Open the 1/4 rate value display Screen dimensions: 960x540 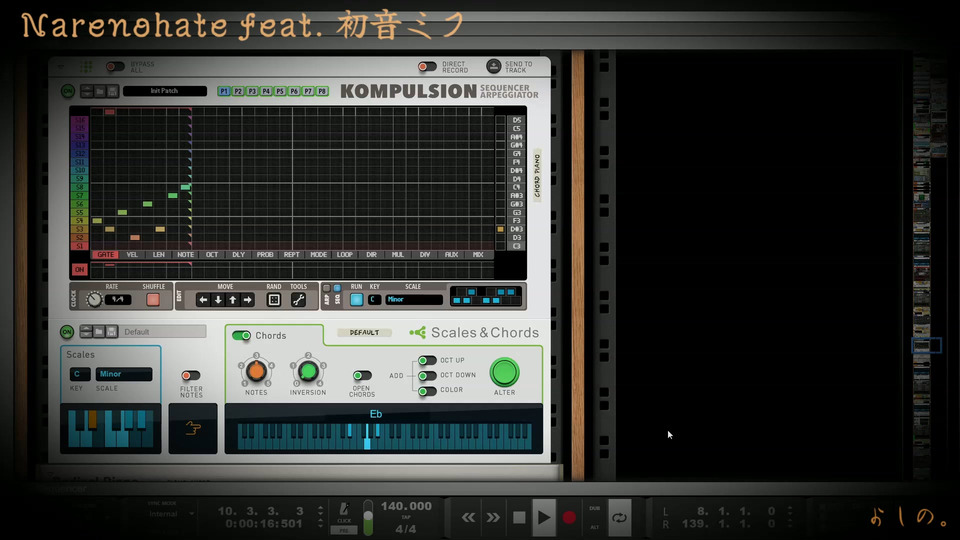click(118, 299)
